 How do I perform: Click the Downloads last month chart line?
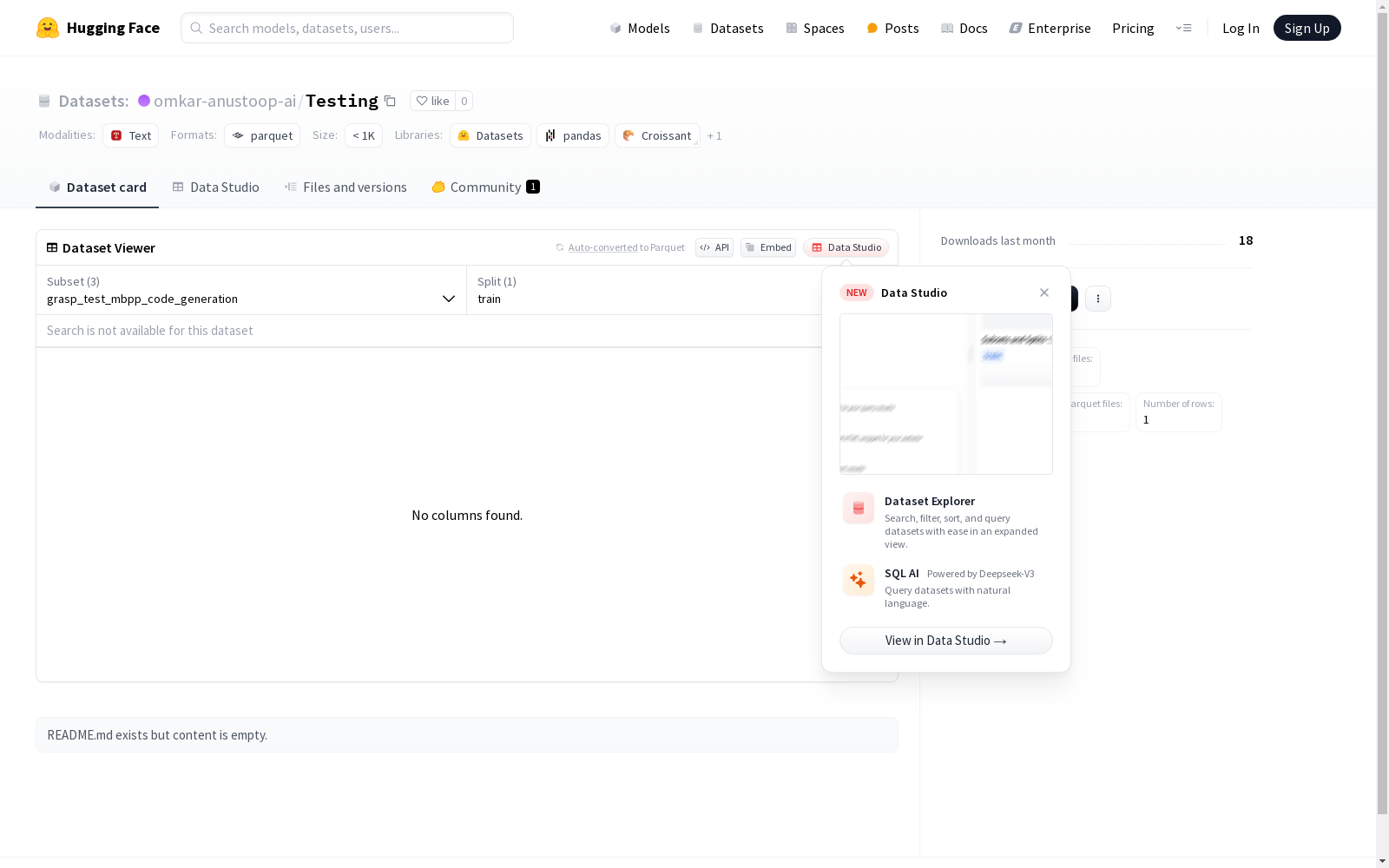click(x=1147, y=243)
